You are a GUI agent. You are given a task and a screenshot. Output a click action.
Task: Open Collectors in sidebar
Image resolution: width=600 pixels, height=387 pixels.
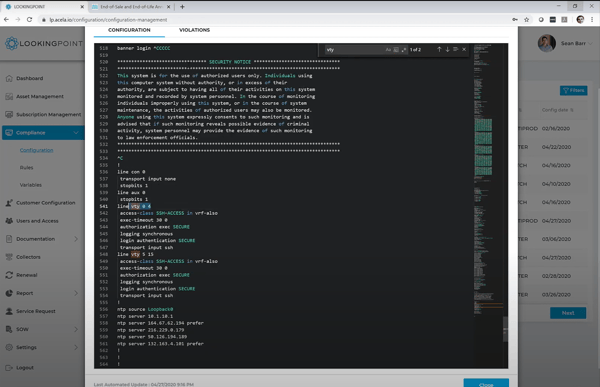pos(28,257)
